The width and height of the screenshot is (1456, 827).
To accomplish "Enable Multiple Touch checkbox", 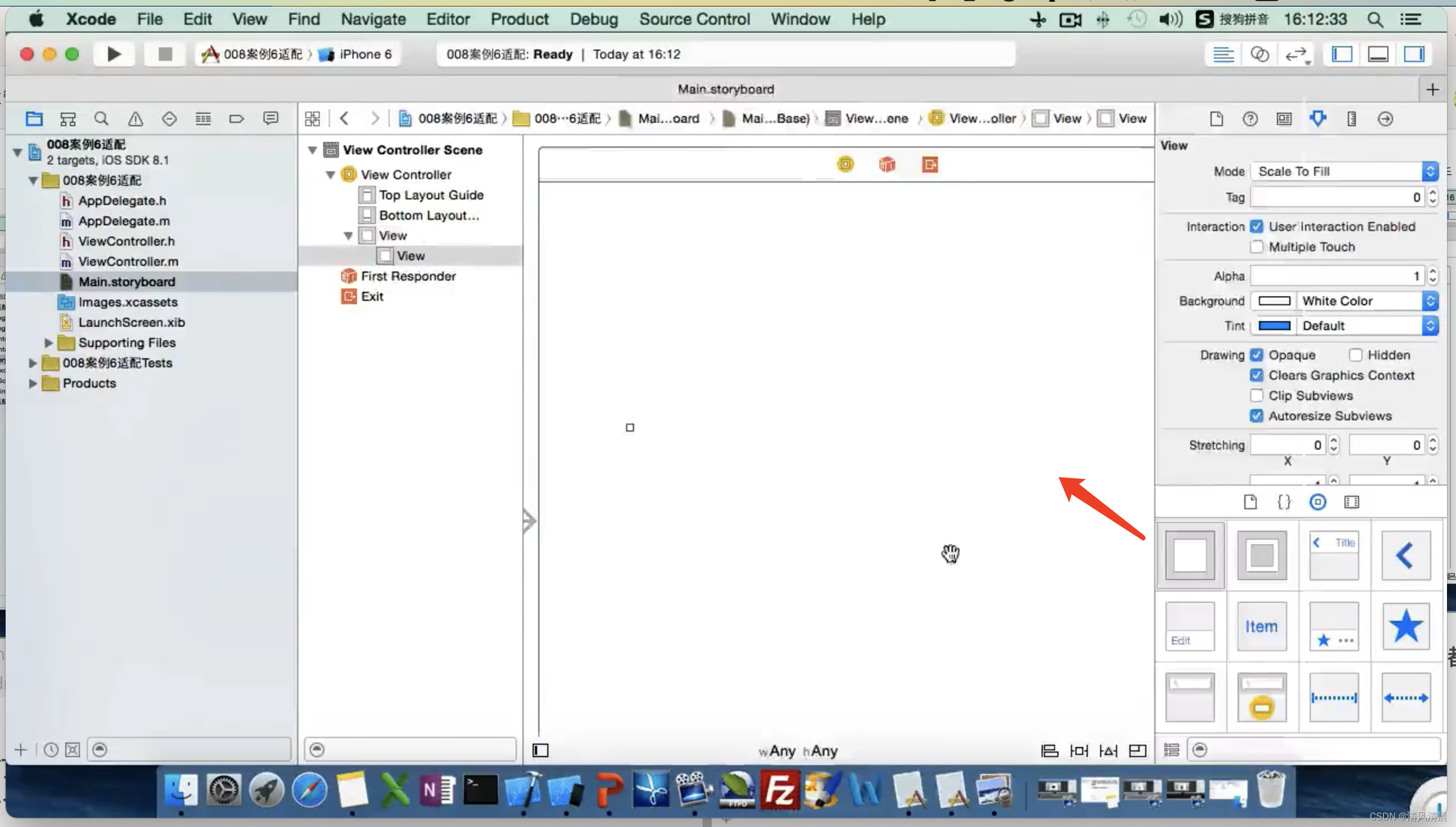I will pyautogui.click(x=1257, y=246).
